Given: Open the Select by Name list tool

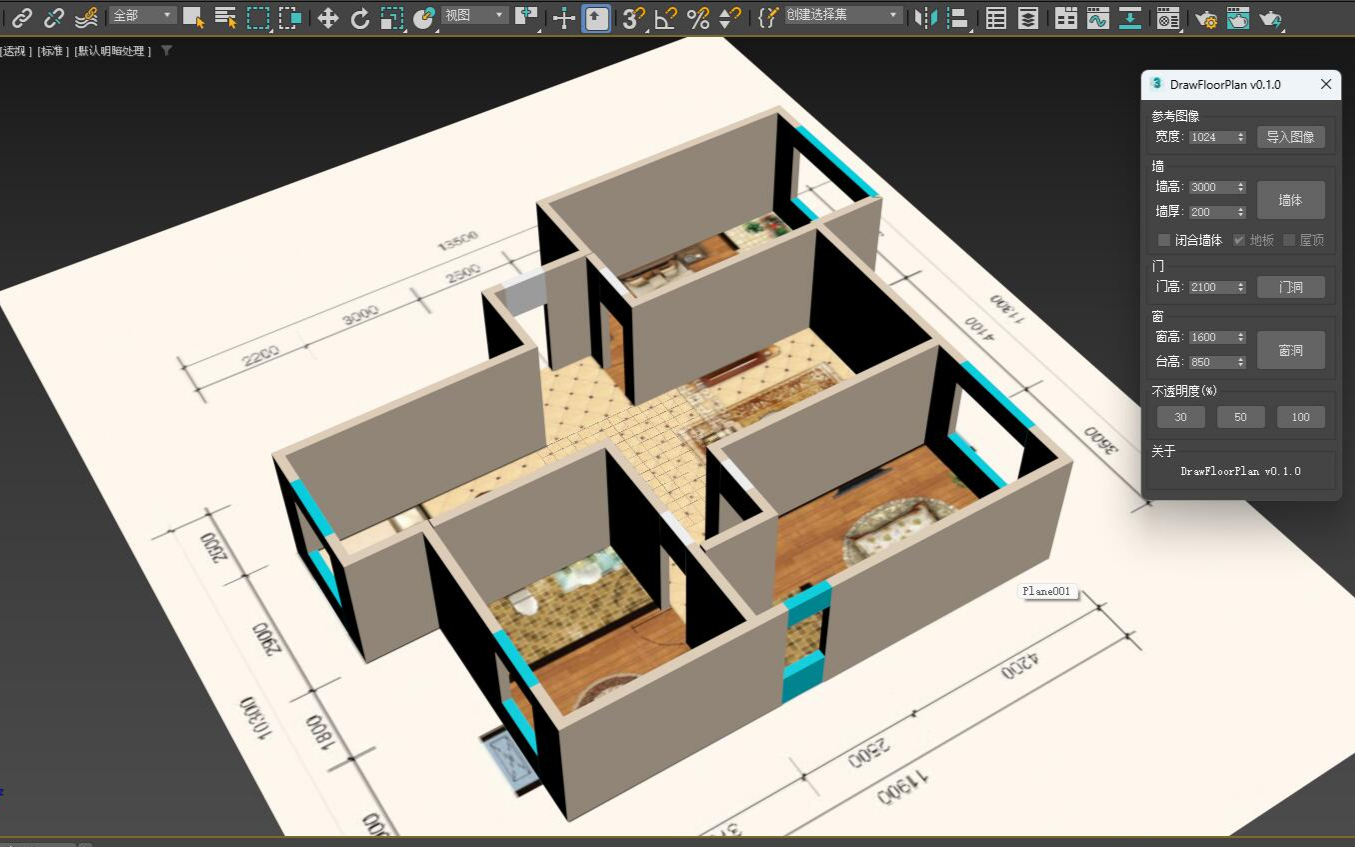Looking at the screenshot, I should (226, 17).
